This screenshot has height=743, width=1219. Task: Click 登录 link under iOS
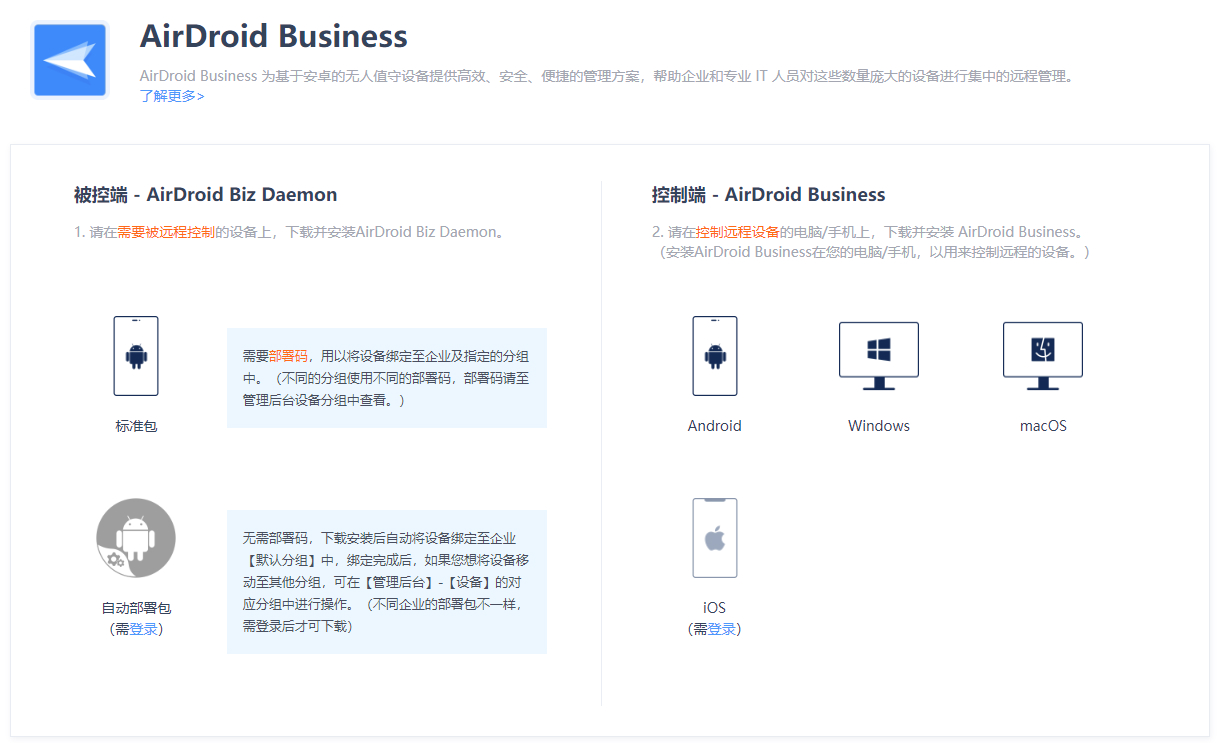click(722, 629)
